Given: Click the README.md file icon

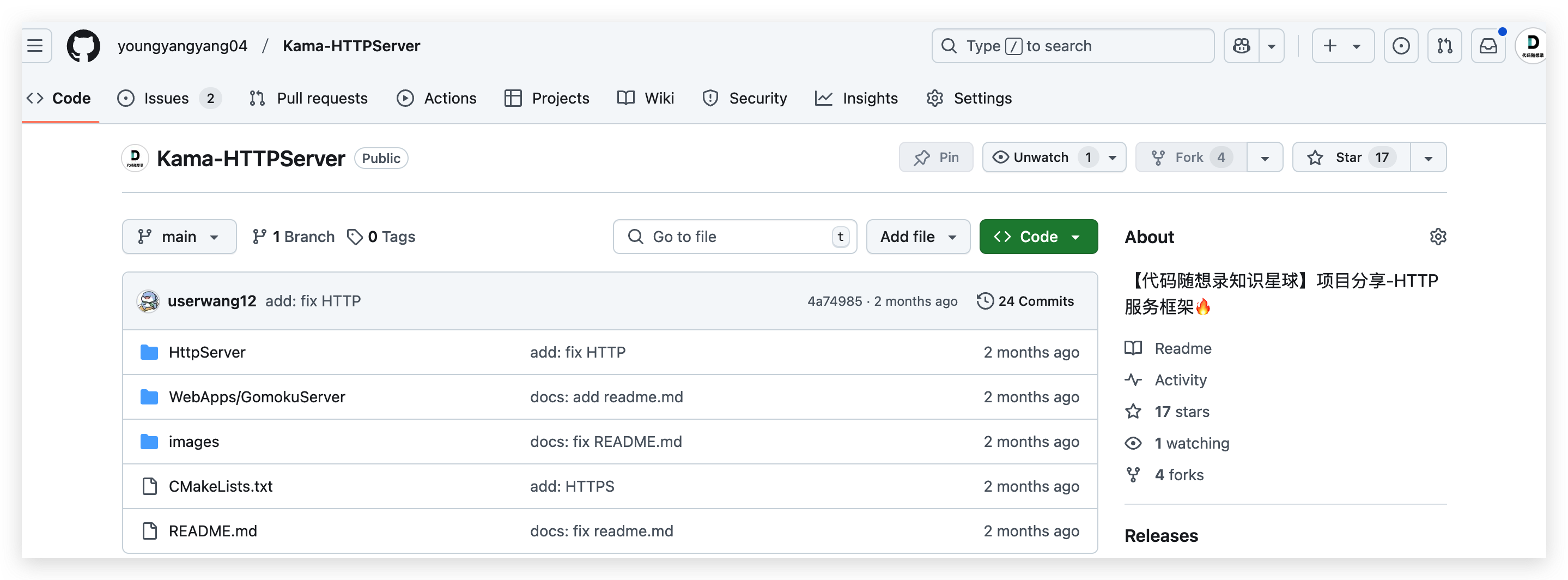Looking at the screenshot, I should coord(149,530).
